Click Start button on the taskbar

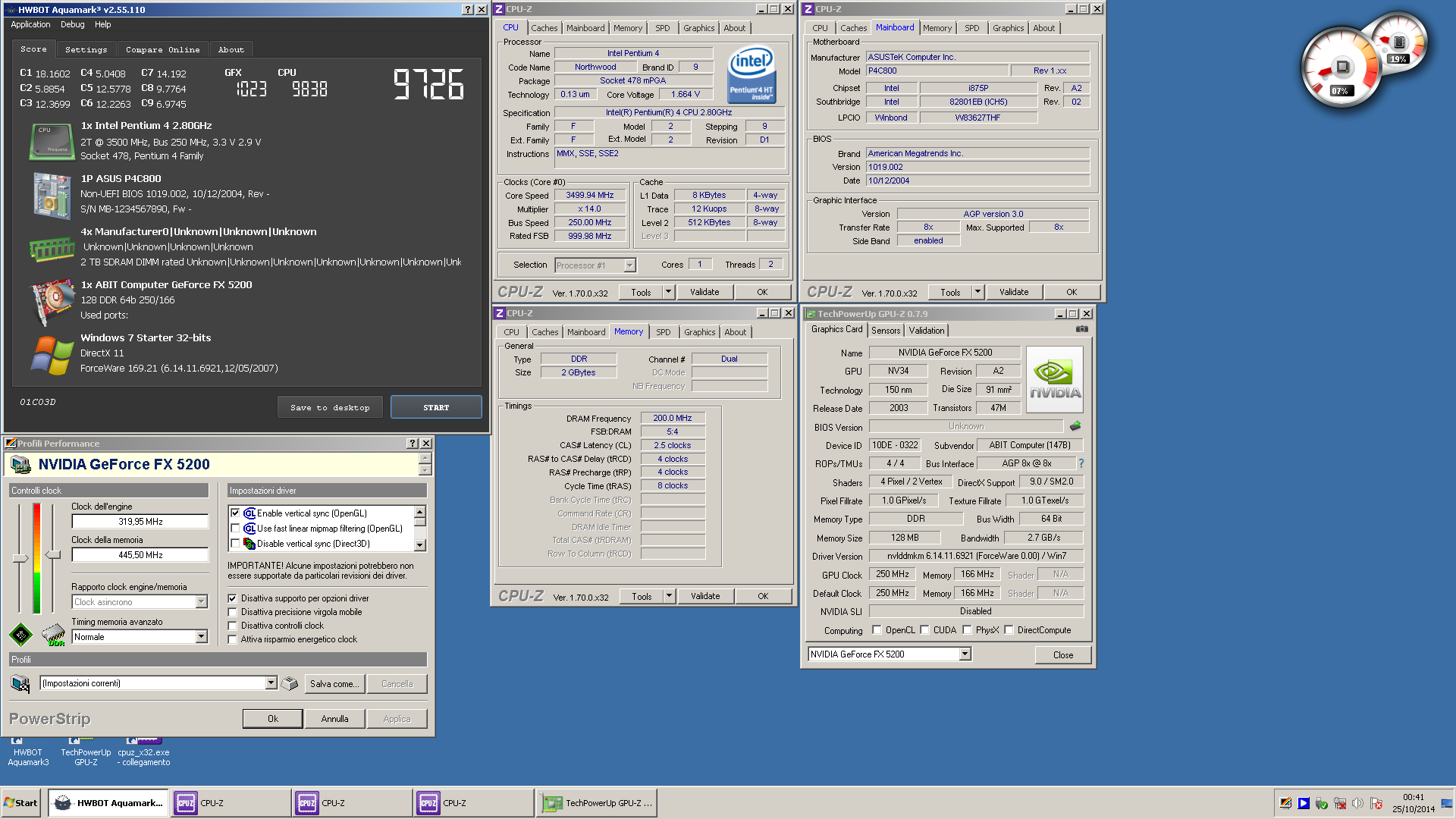click(x=21, y=803)
